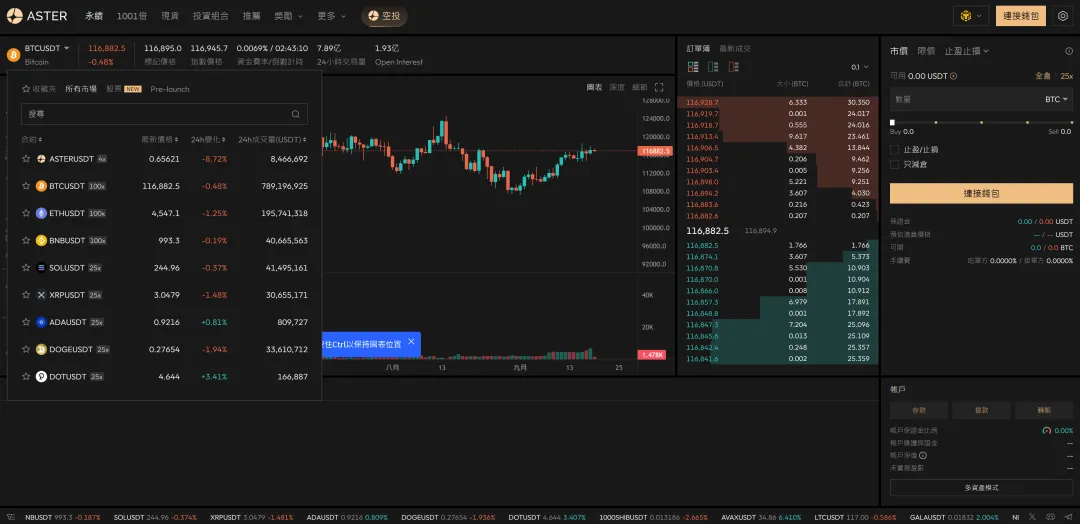Image resolution: width=1080 pixels, height=524 pixels.
Task: Open the settings gear icon
Action: [1063, 15]
